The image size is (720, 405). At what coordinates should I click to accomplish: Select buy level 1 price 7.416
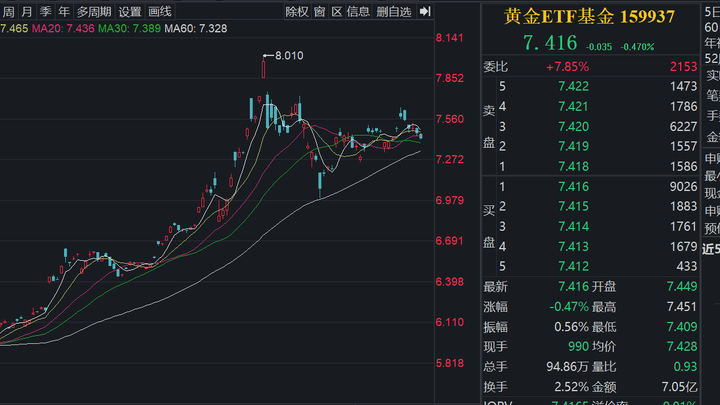pos(574,187)
